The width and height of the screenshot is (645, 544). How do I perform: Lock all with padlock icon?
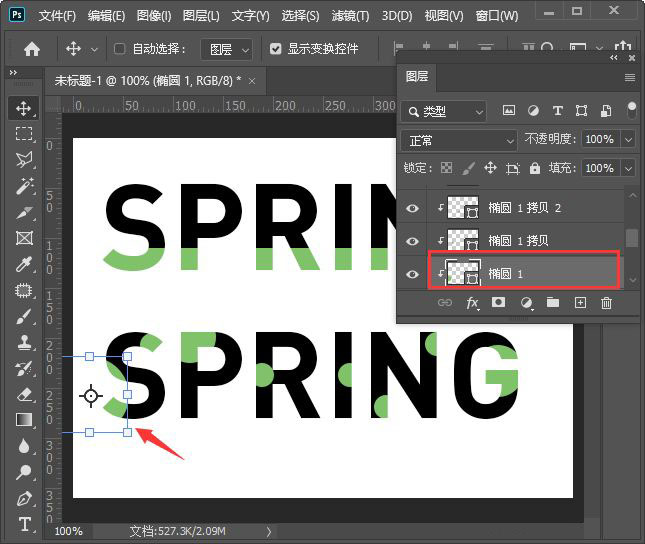coord(535,167)
